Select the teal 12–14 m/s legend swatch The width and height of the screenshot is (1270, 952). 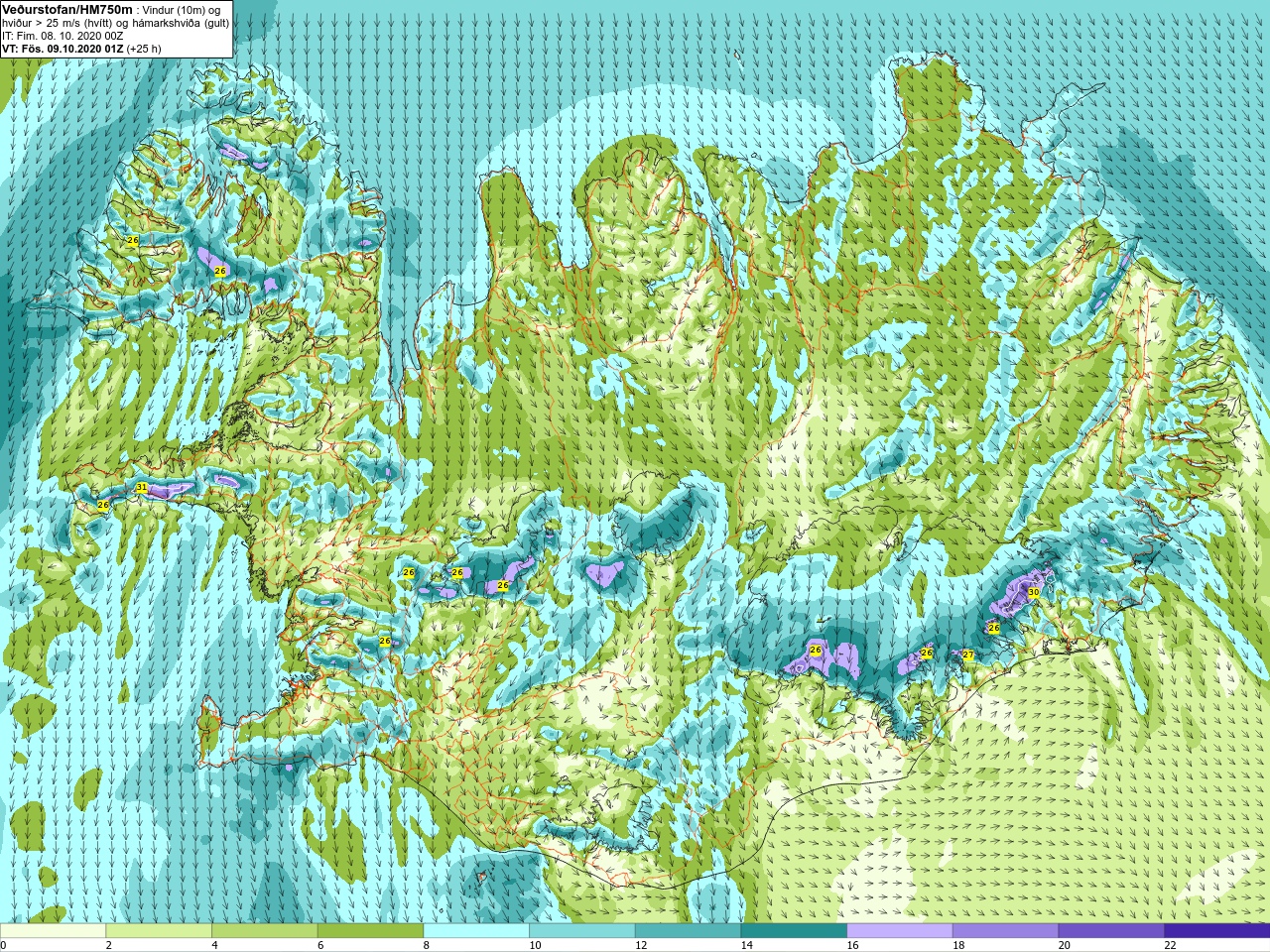[688, 931]
